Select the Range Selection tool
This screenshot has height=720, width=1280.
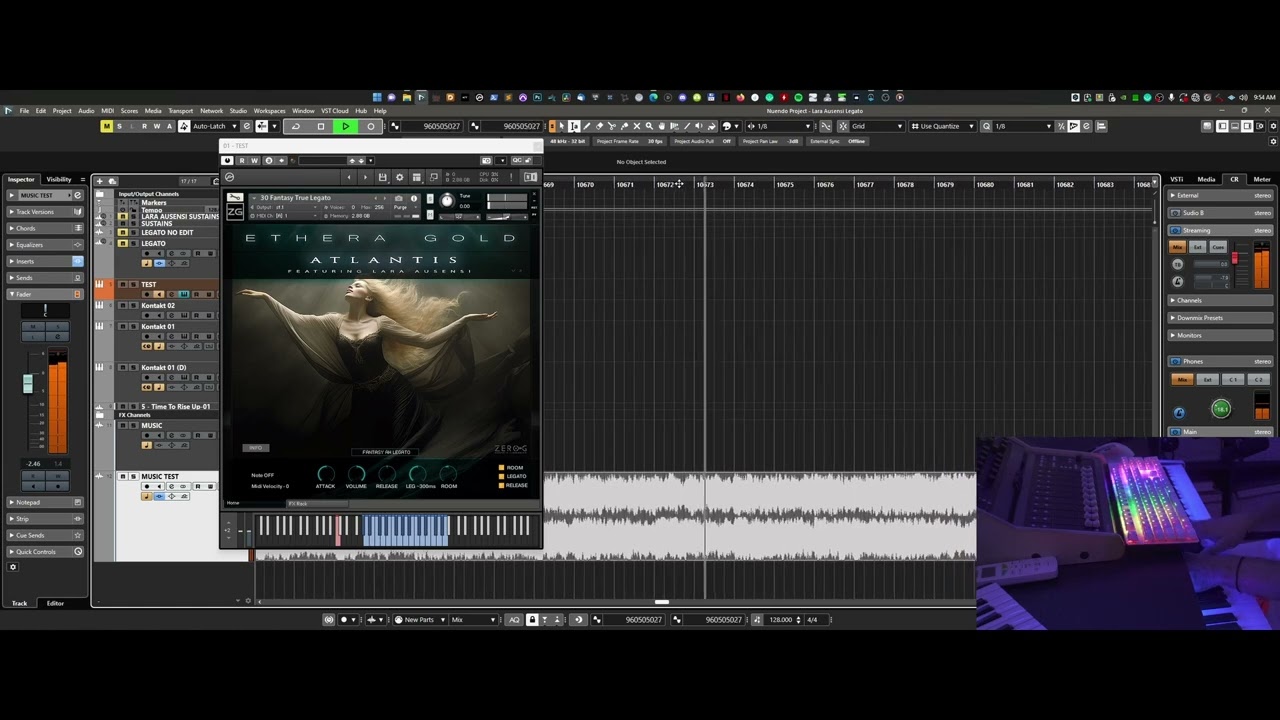point(574,126)
